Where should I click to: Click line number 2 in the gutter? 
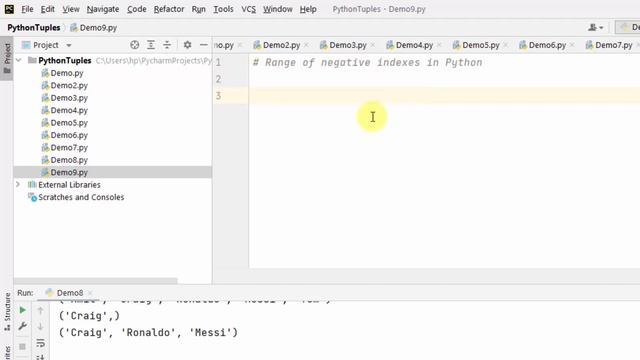[x=218, y=79]
